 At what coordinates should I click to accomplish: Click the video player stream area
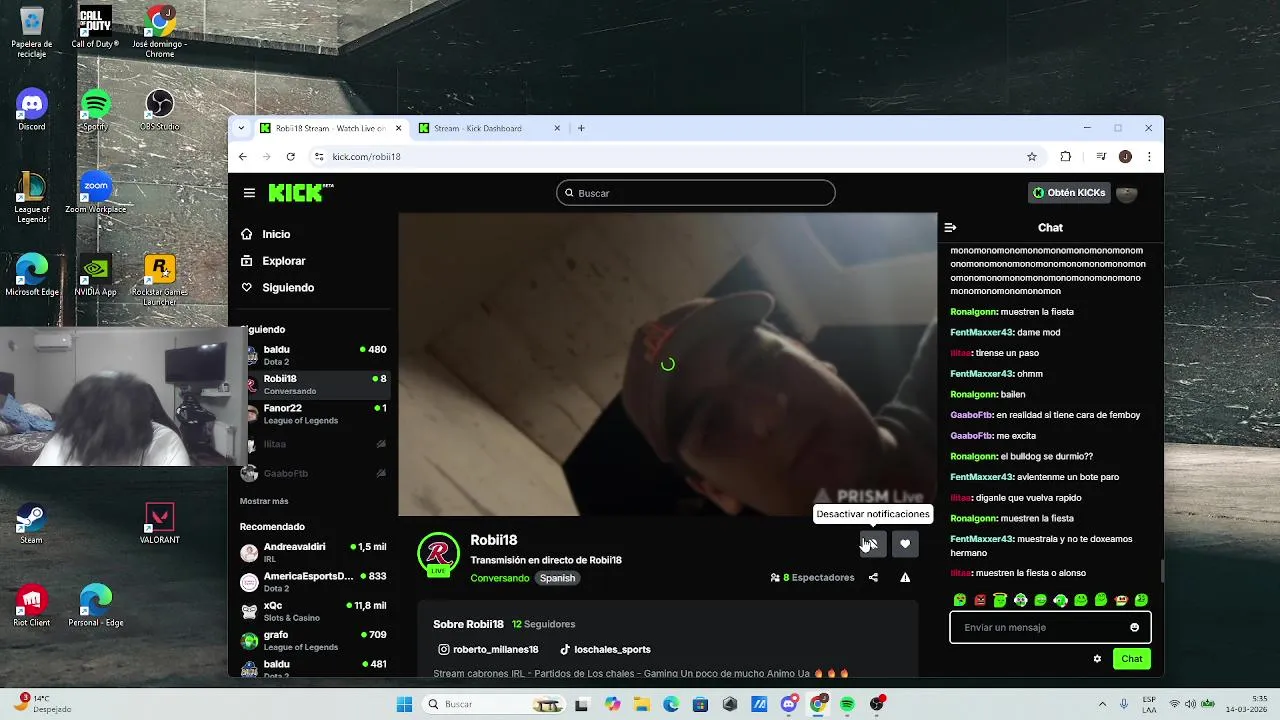668,364
